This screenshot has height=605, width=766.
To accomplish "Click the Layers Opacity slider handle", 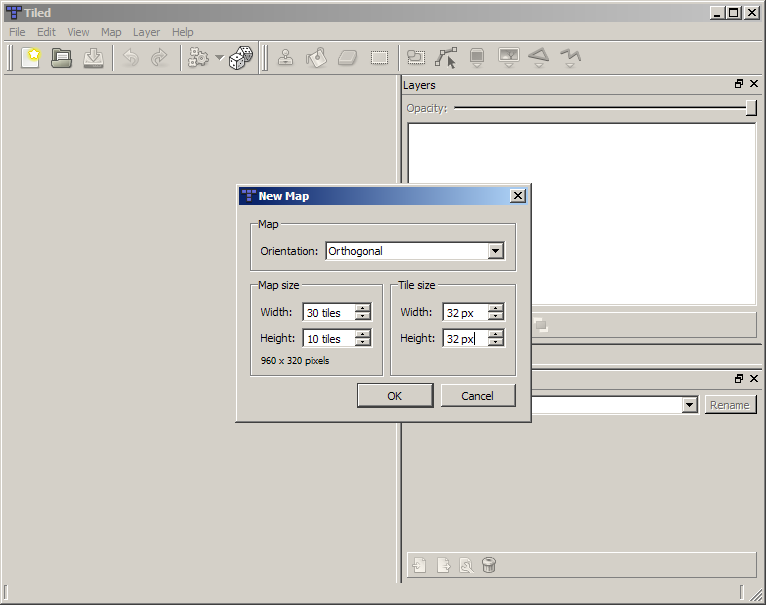I will click(x=751, y=108).
